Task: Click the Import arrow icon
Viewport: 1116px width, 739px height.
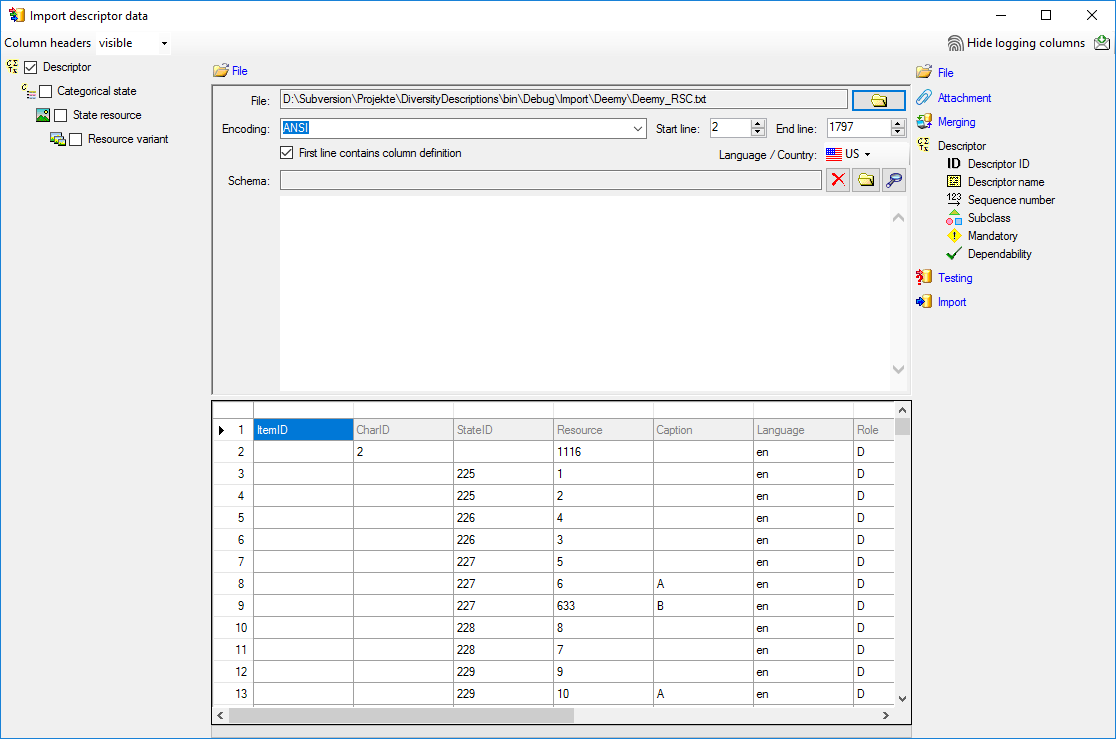Action: pos(924,302)
